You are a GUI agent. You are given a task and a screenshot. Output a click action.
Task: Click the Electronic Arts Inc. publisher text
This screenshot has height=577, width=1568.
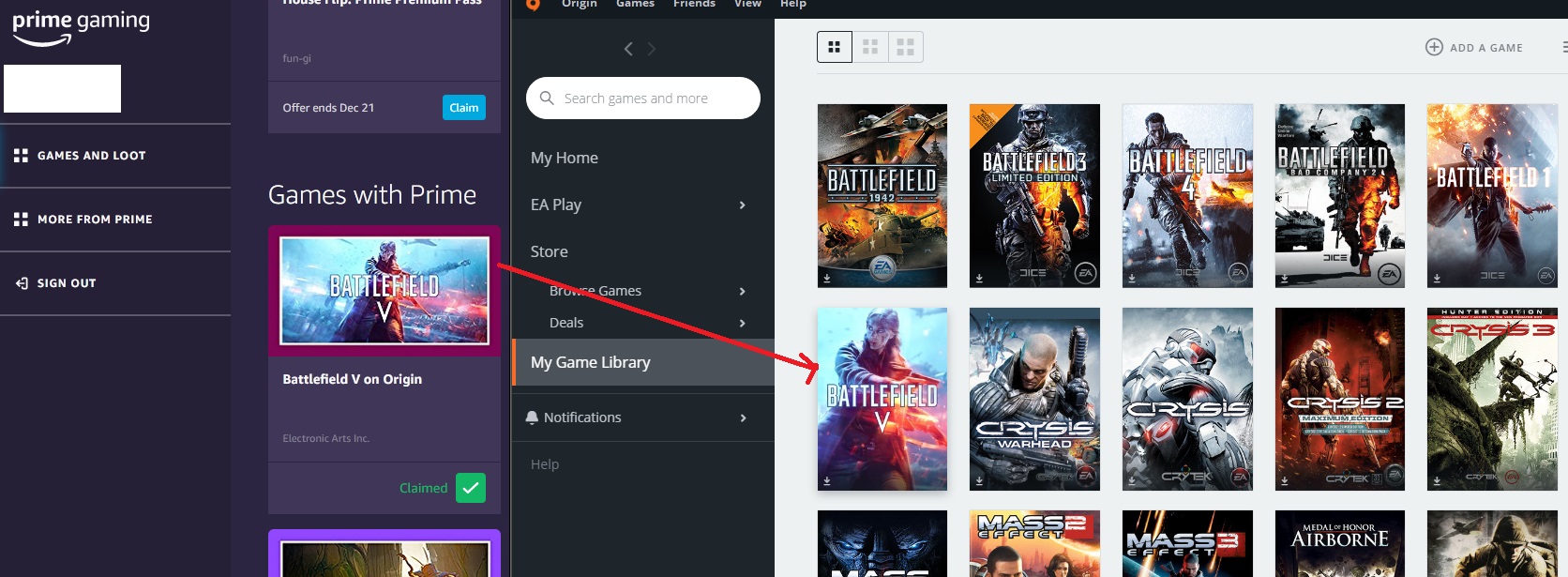[x=326, y=438]
